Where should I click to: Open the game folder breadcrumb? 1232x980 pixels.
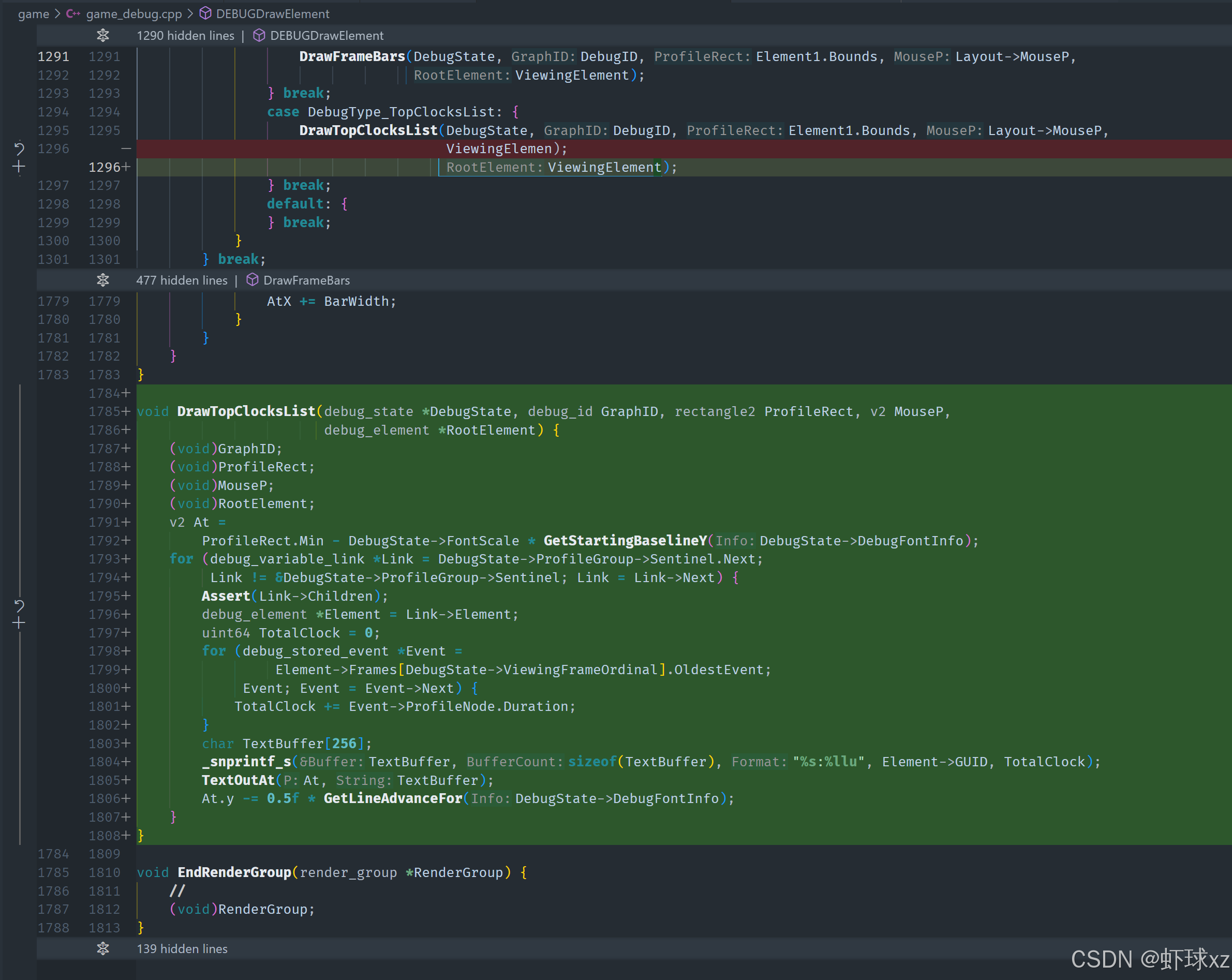coord(33,14)
